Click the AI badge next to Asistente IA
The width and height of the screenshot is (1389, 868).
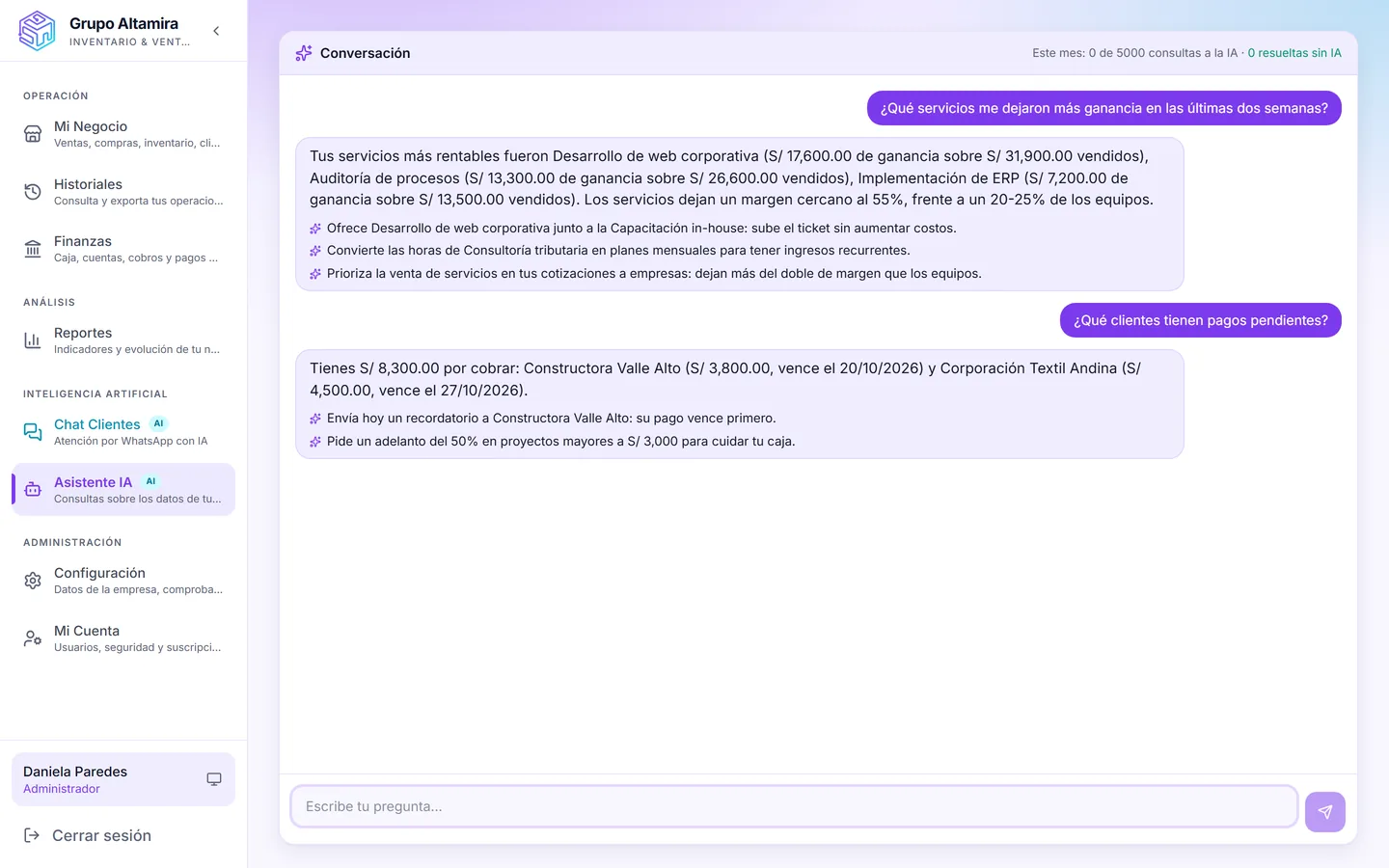(150, 481)
